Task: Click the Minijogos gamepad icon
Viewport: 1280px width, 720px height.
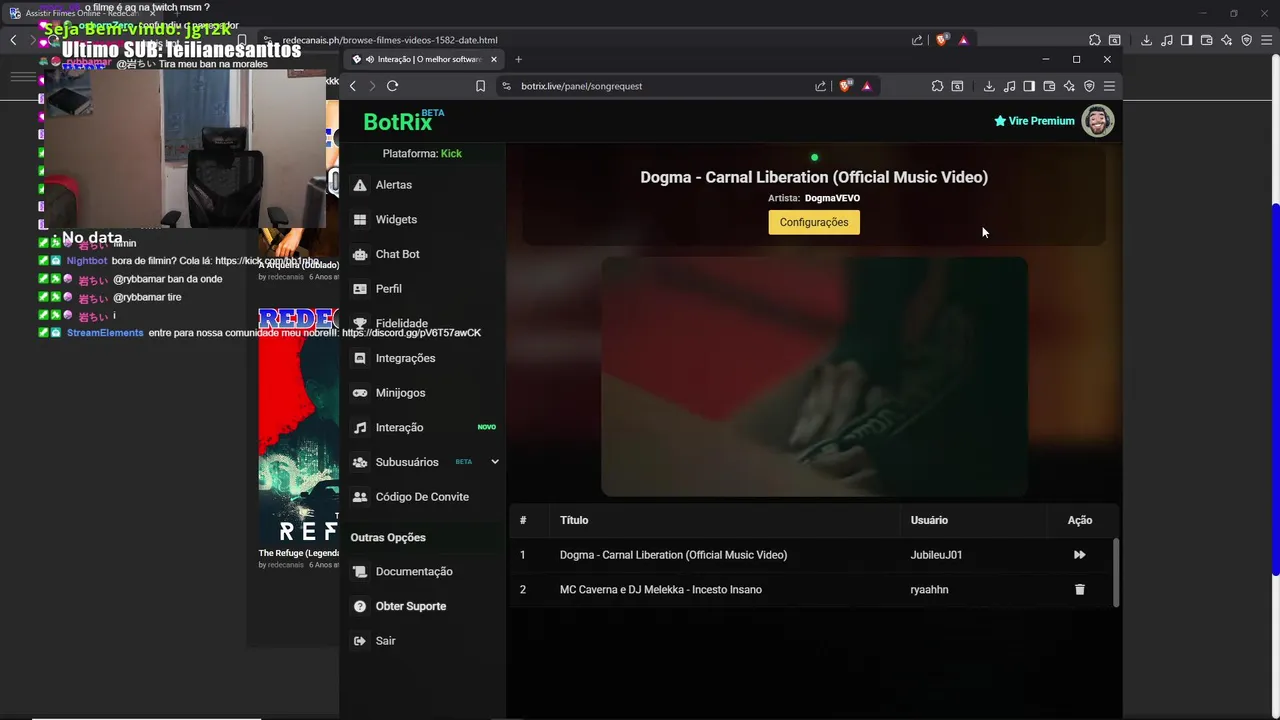Action: pos(360,393)
